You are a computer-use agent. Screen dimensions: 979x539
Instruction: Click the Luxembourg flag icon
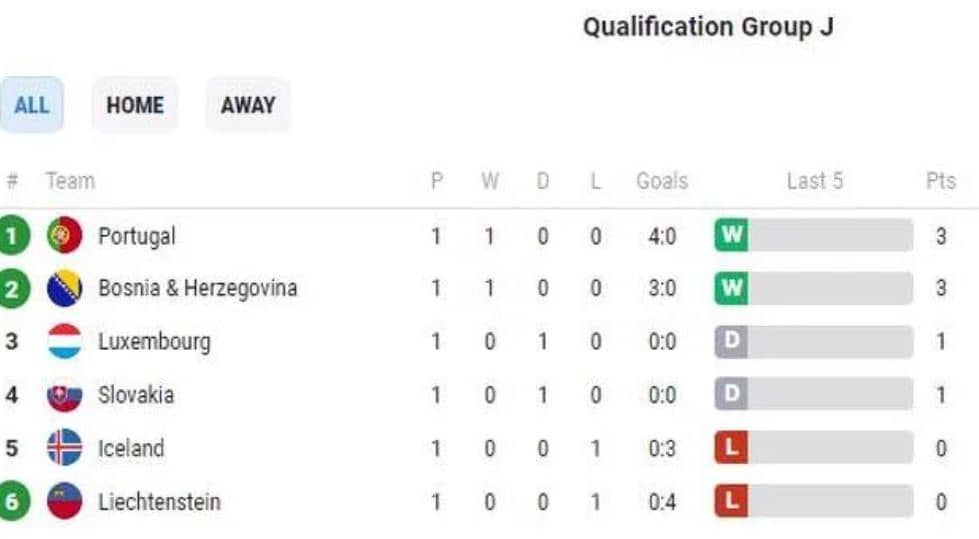[x=64, y=341]
